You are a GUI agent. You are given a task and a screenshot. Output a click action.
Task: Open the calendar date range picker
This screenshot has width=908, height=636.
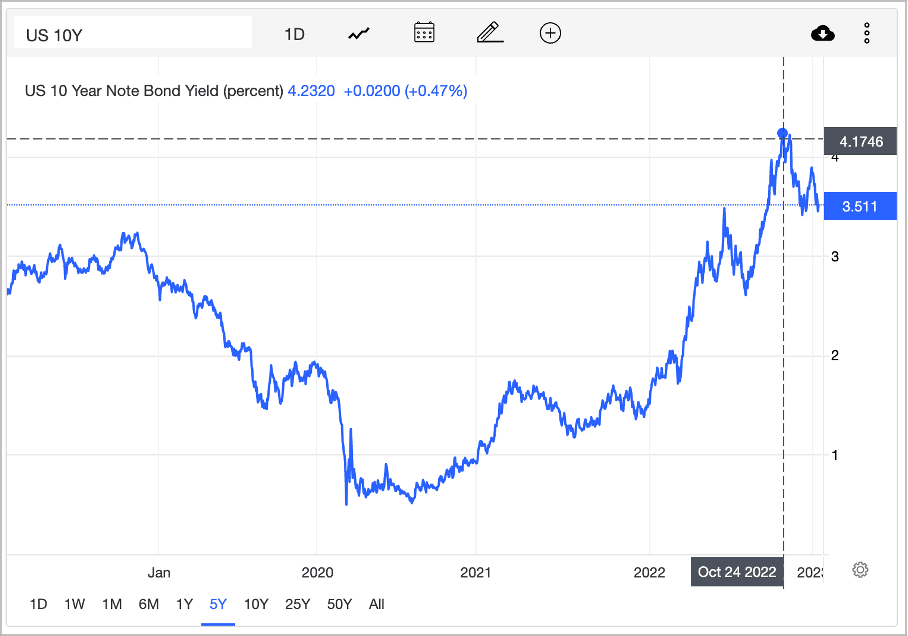[x=424, y=32]
